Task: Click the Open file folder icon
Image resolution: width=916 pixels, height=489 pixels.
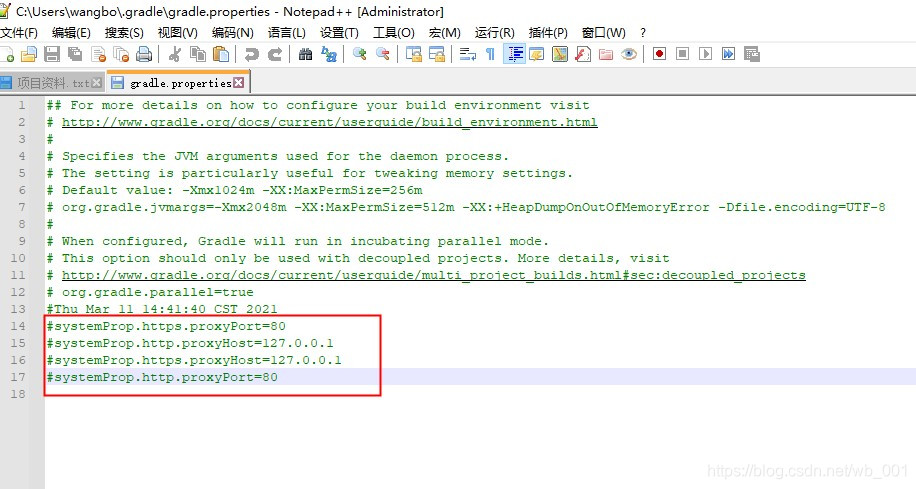Action: pyautogui.click(x=29, y=54)
